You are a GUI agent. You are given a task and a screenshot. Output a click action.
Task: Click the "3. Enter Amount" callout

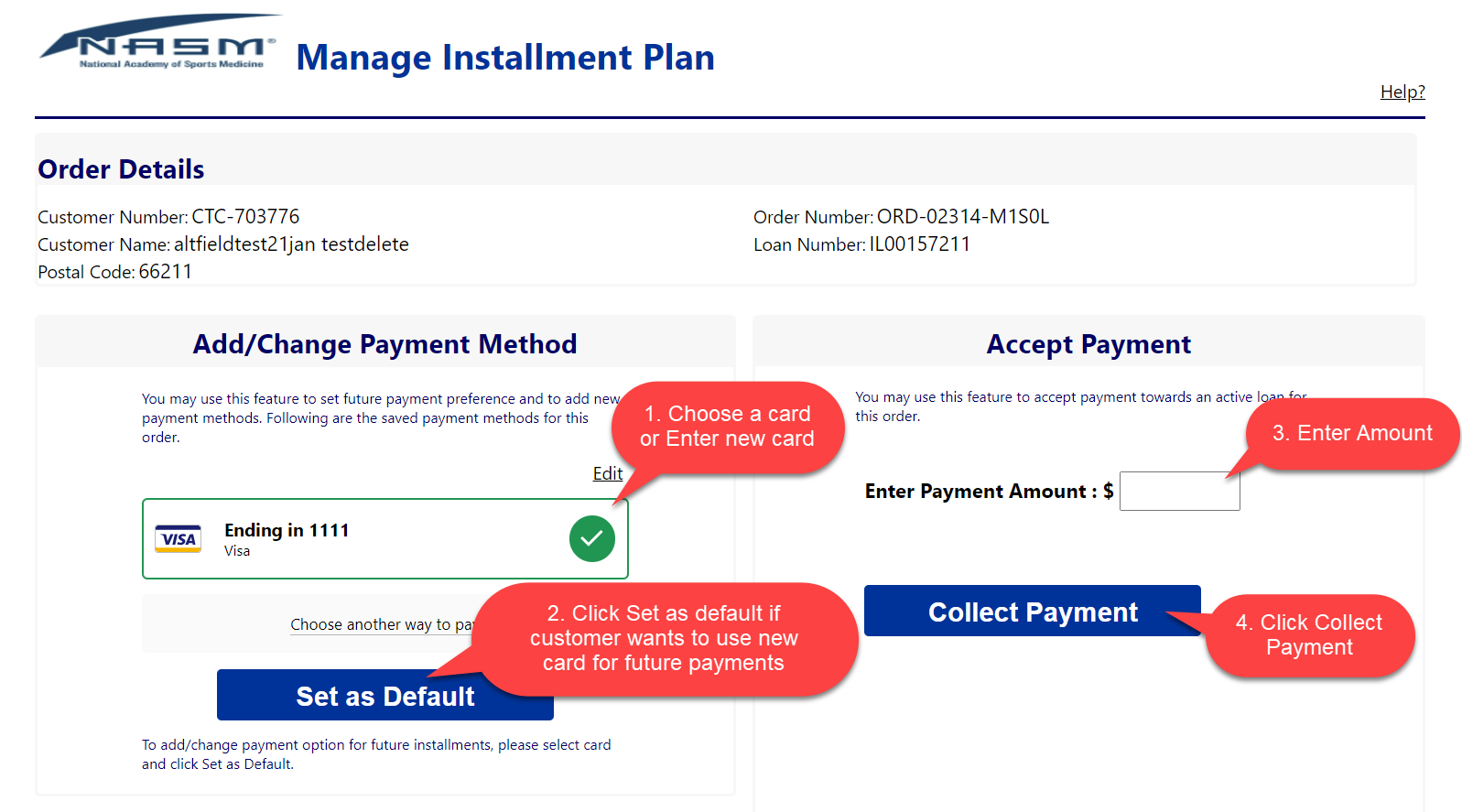[x=1351, y=433]
